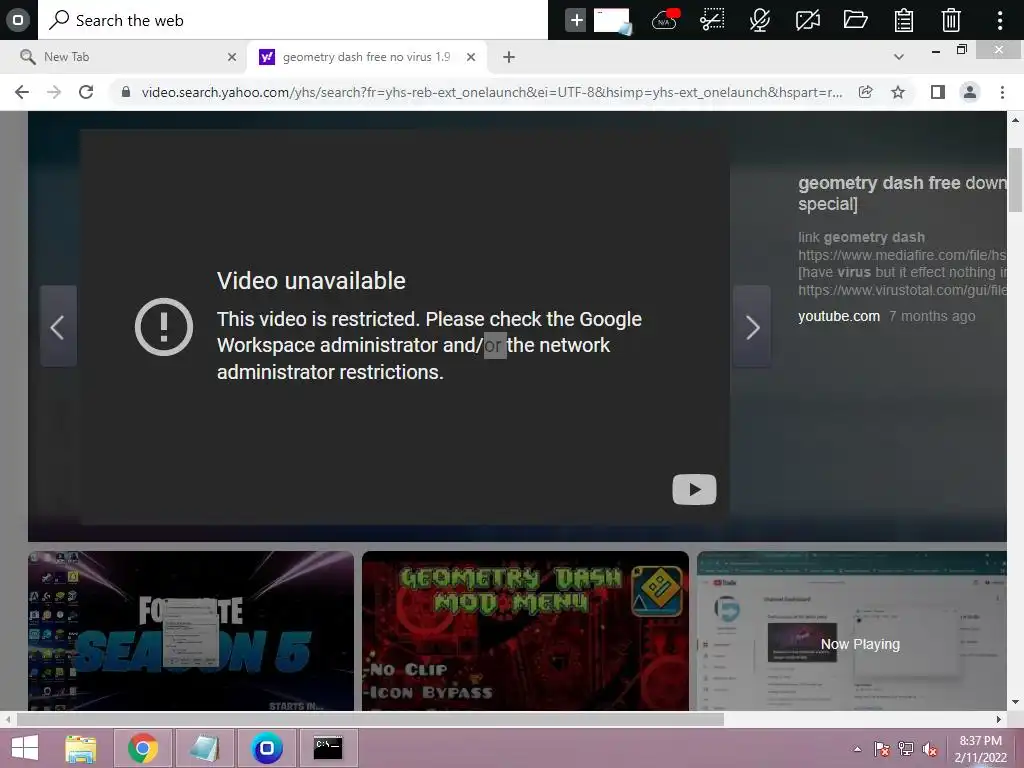
Task: Click the scroll down arrow
Action: 1015,702
